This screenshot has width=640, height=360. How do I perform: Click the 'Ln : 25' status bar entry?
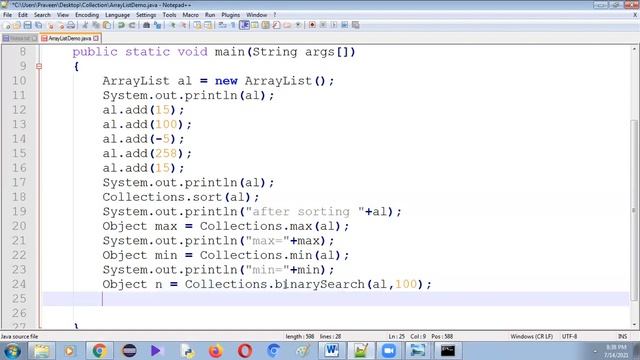coord(396,336)
